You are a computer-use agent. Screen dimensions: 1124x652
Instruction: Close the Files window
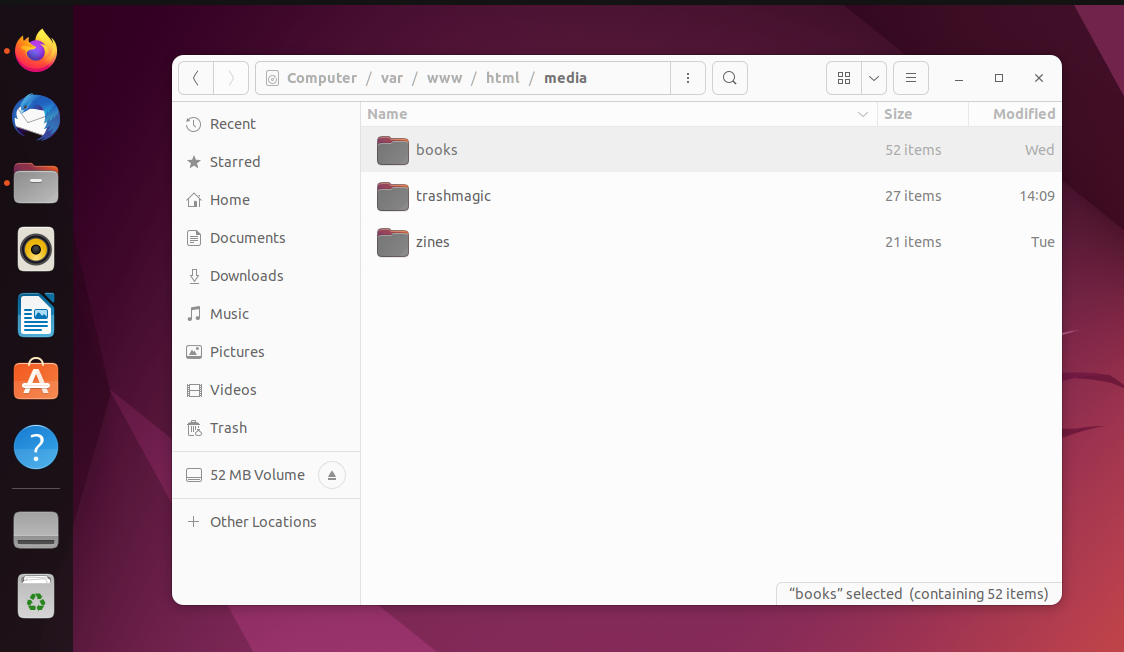(1039, 78)
